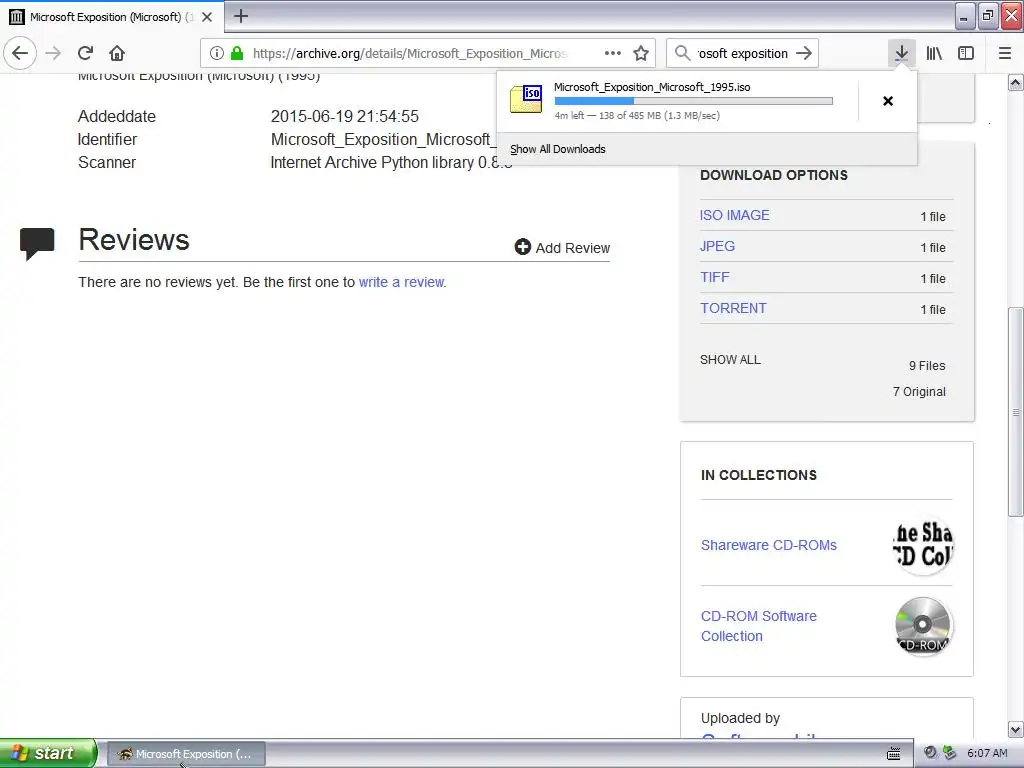
Task: Click the on-screen keyboard tray icon
Action: click(x=893, y=754)
